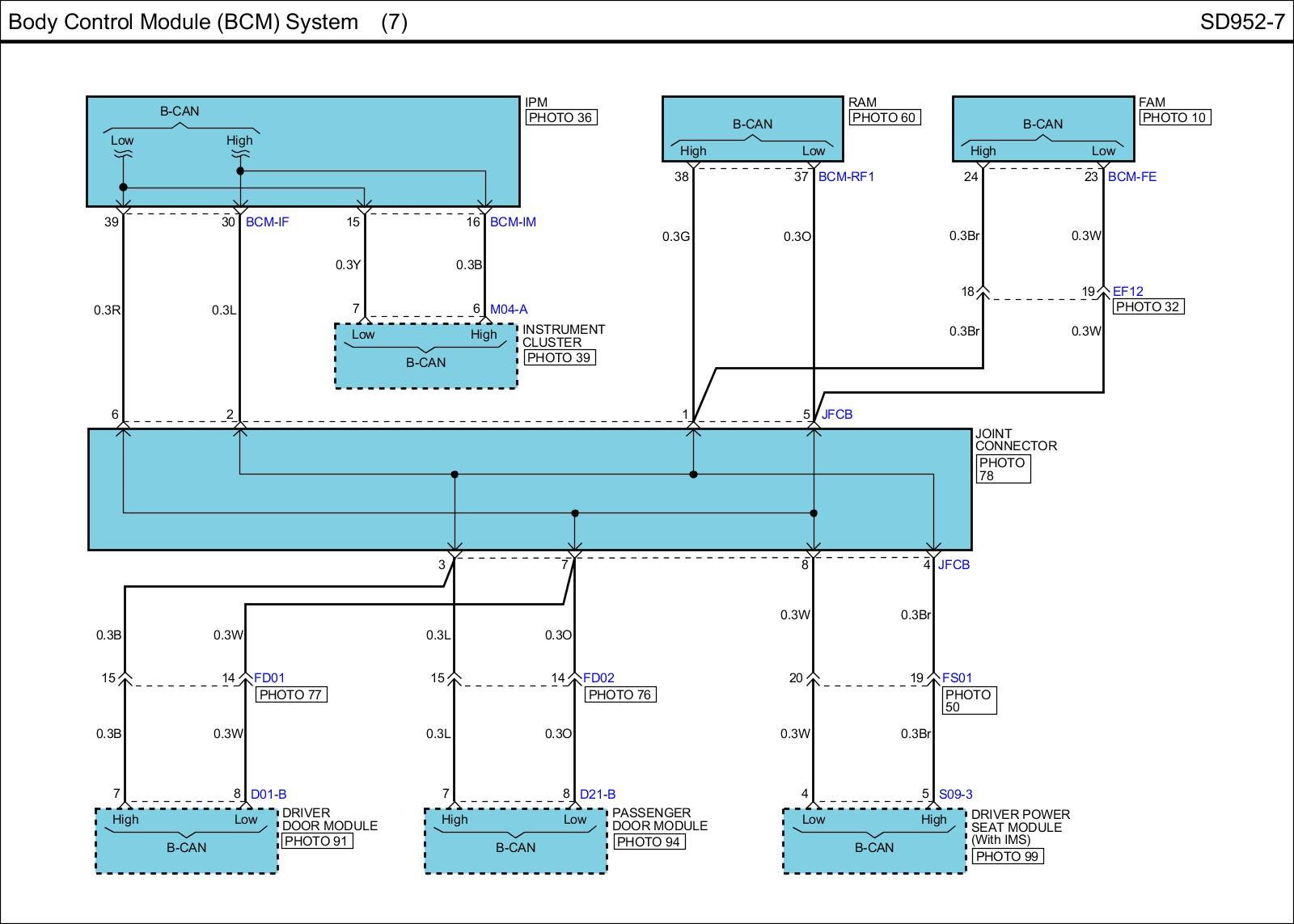Click the S09-3 connector label
1294x924 pixels.
pyautogui.click(x=955, y=795)
